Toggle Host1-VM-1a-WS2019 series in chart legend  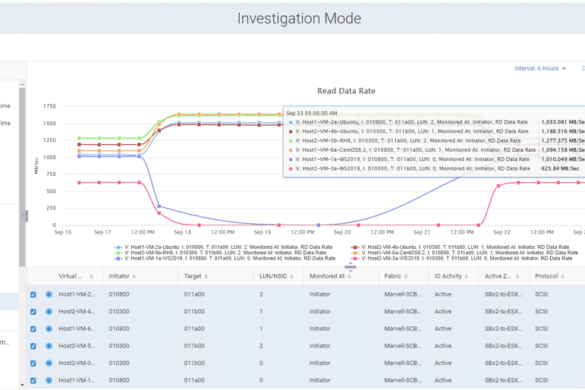(x=225, y=258)
